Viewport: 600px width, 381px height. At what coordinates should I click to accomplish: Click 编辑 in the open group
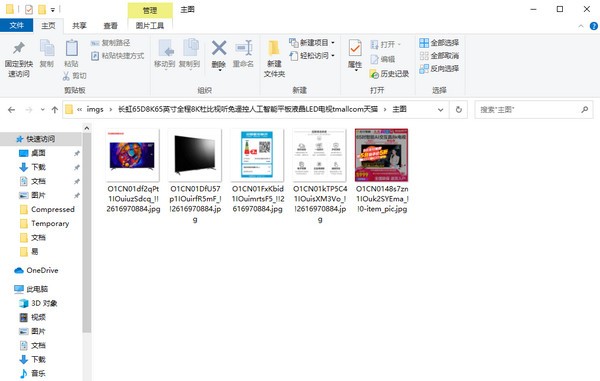pyautogui.click(x=383, y=59)
